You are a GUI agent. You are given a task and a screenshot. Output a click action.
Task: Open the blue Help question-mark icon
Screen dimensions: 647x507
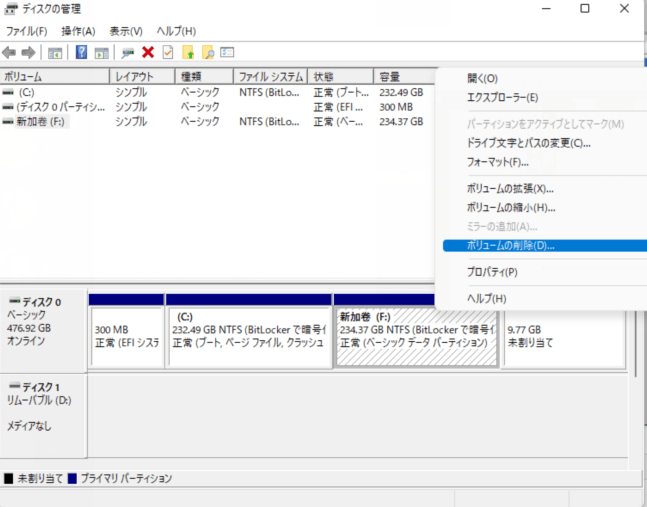[x=81, y=52]
